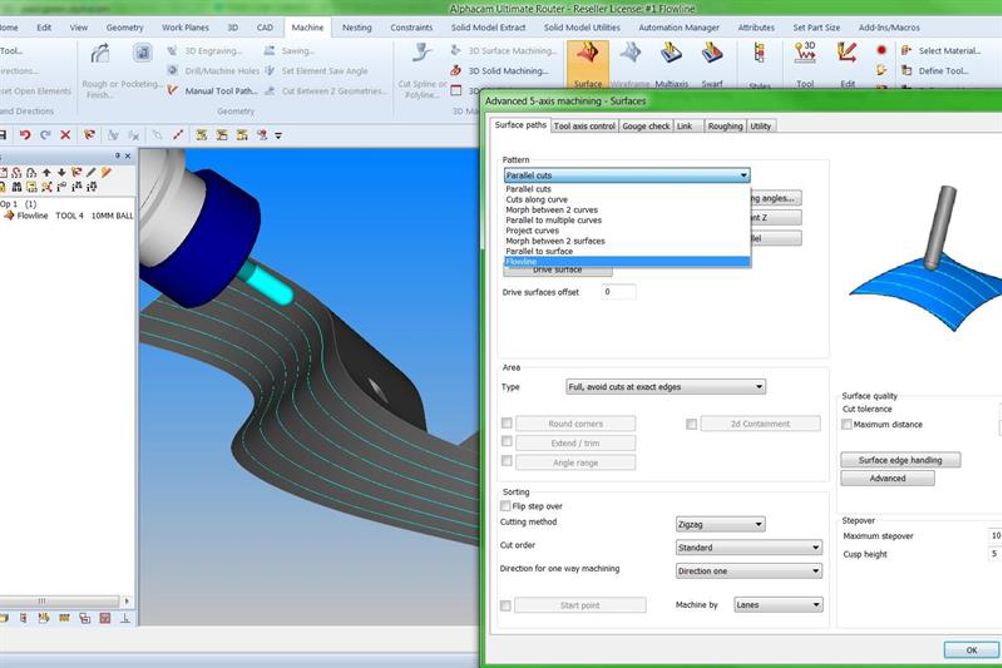Image resolution: width=1002 pixels, height=668 pixels.
Task: Toggle the Flip step over checkbox
Action: 505,506
